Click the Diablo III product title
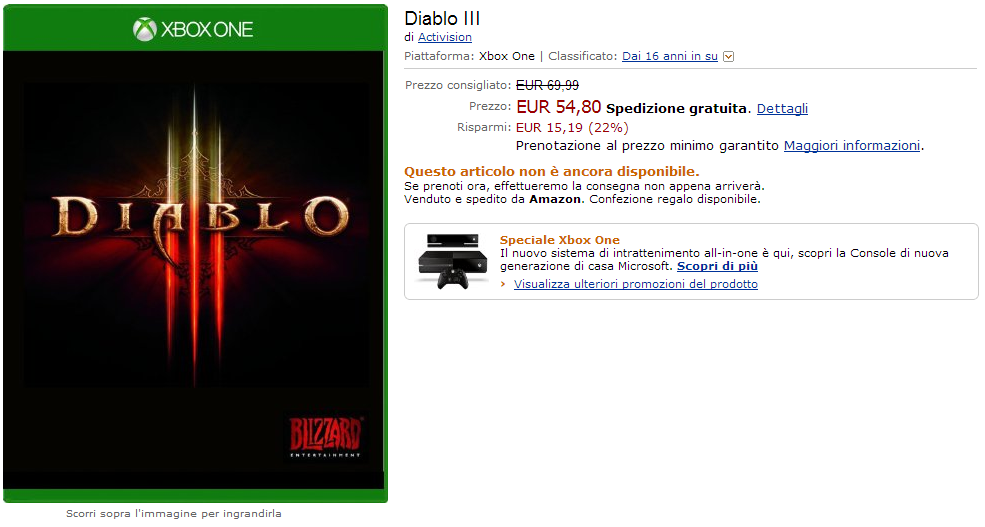The image size is (985, 527). click(x=442, y=18)
